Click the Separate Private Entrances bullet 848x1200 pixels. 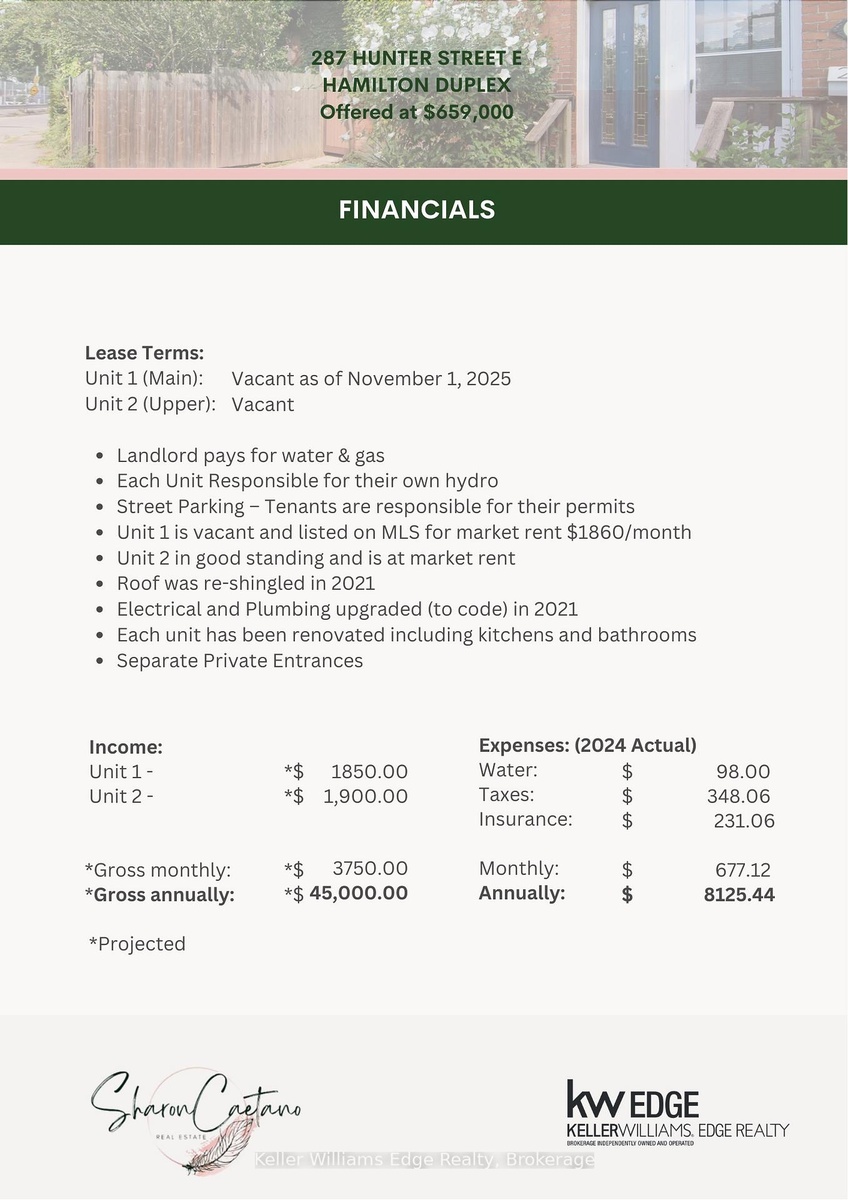[x=239, y=661]
